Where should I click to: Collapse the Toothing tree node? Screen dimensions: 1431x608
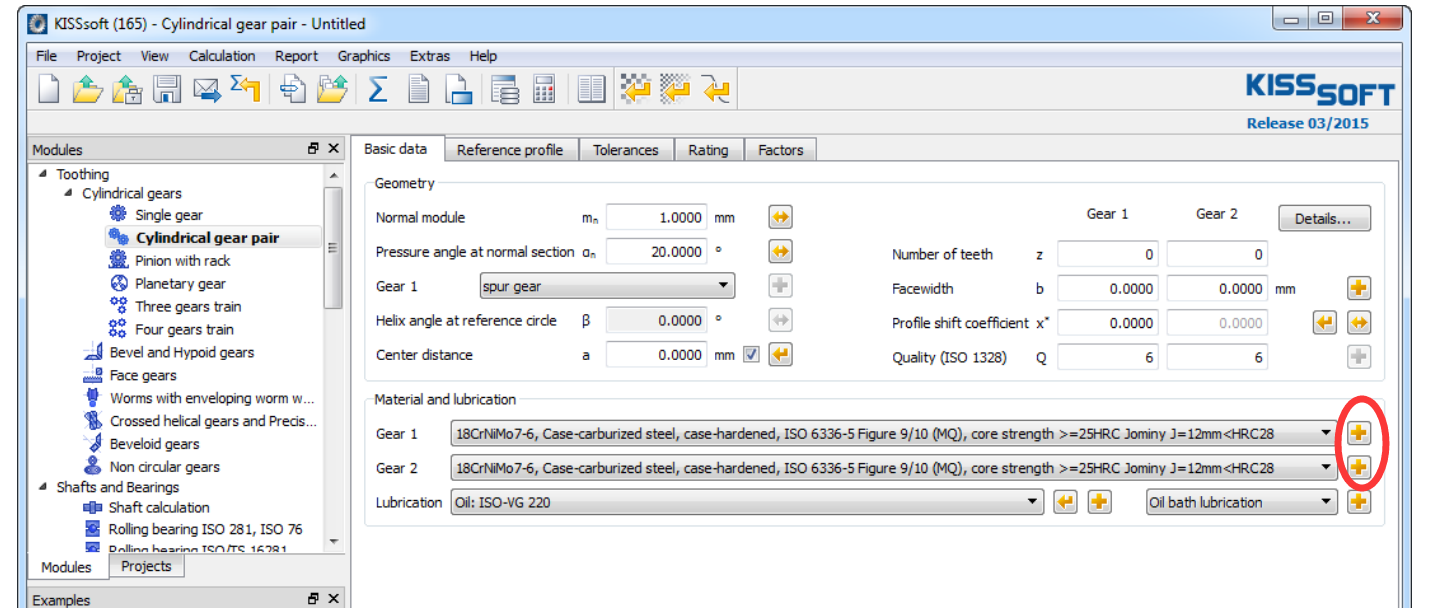[43, 174]
